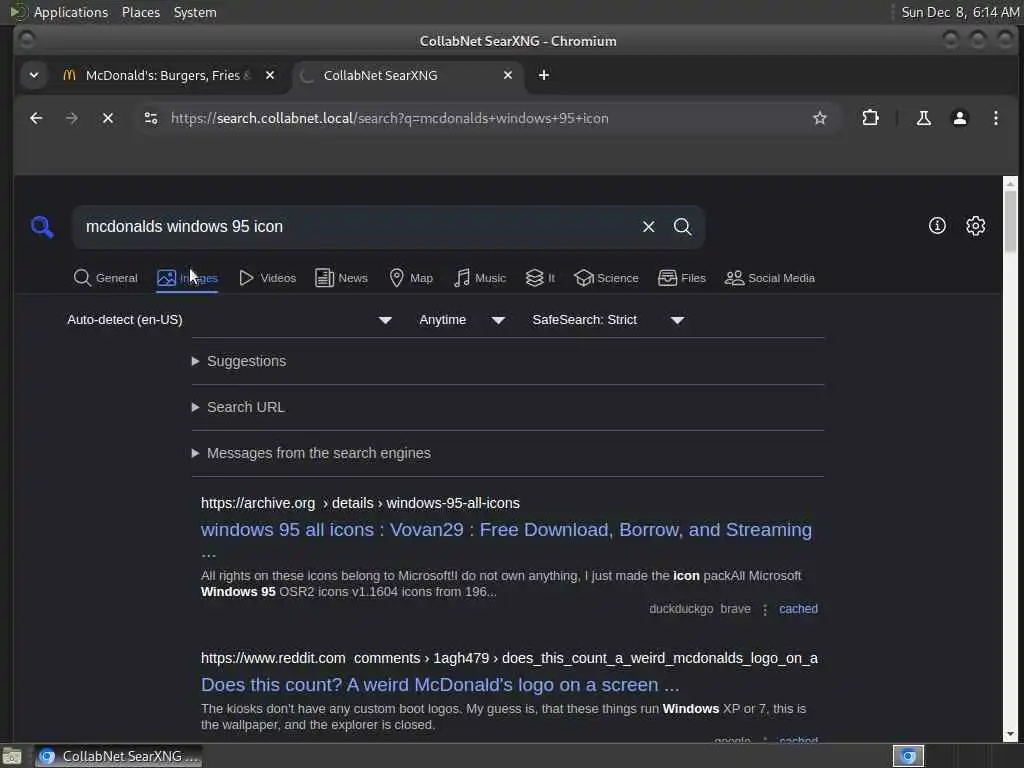The width and height of the screenshot is (1024, 768).
Task: Click in the search query input field
Action: [356, 227]
